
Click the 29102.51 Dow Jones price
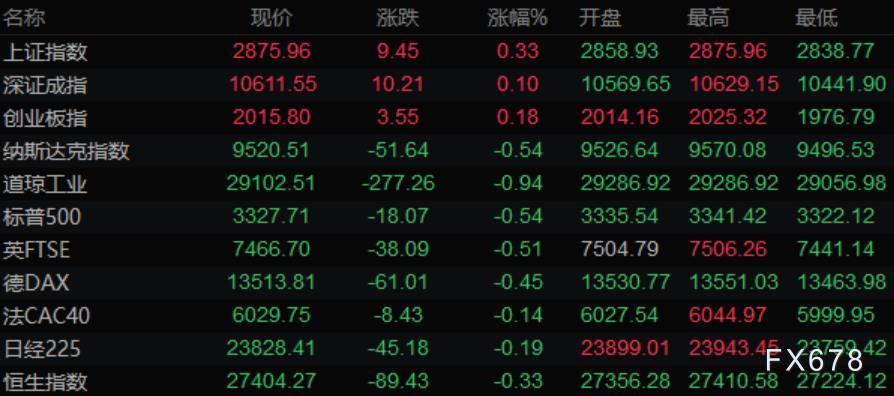[x=271, y=183]
